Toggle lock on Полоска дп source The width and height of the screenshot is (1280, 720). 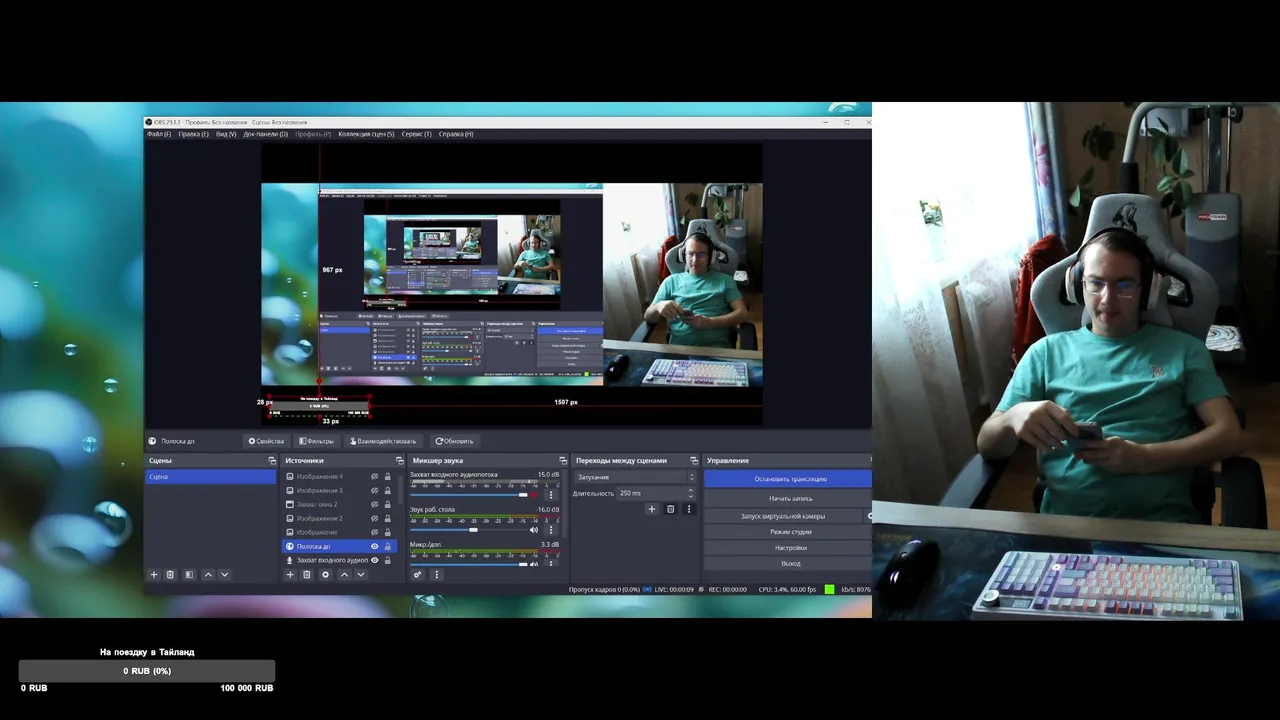[x=388, y=547]
